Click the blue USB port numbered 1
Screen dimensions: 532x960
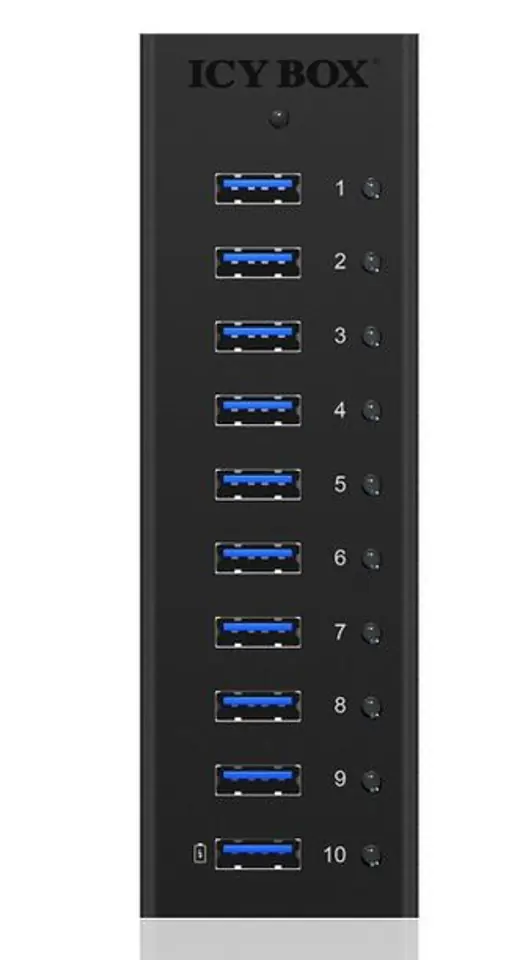pyautogui.click(x=258, y=189)
